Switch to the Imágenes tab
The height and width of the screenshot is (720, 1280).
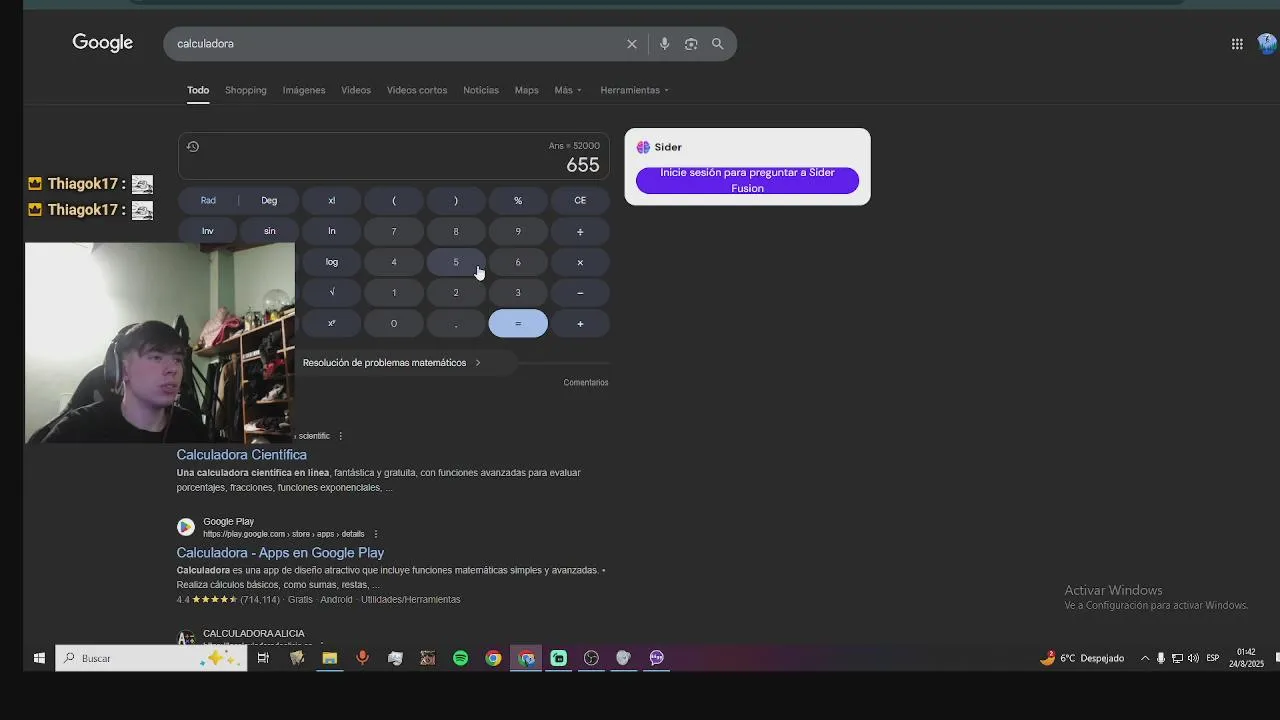(x=304, y=90)
